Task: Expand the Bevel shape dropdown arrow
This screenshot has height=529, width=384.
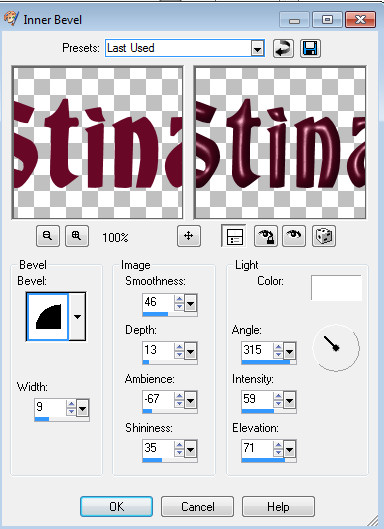Action: pos(77,317)
